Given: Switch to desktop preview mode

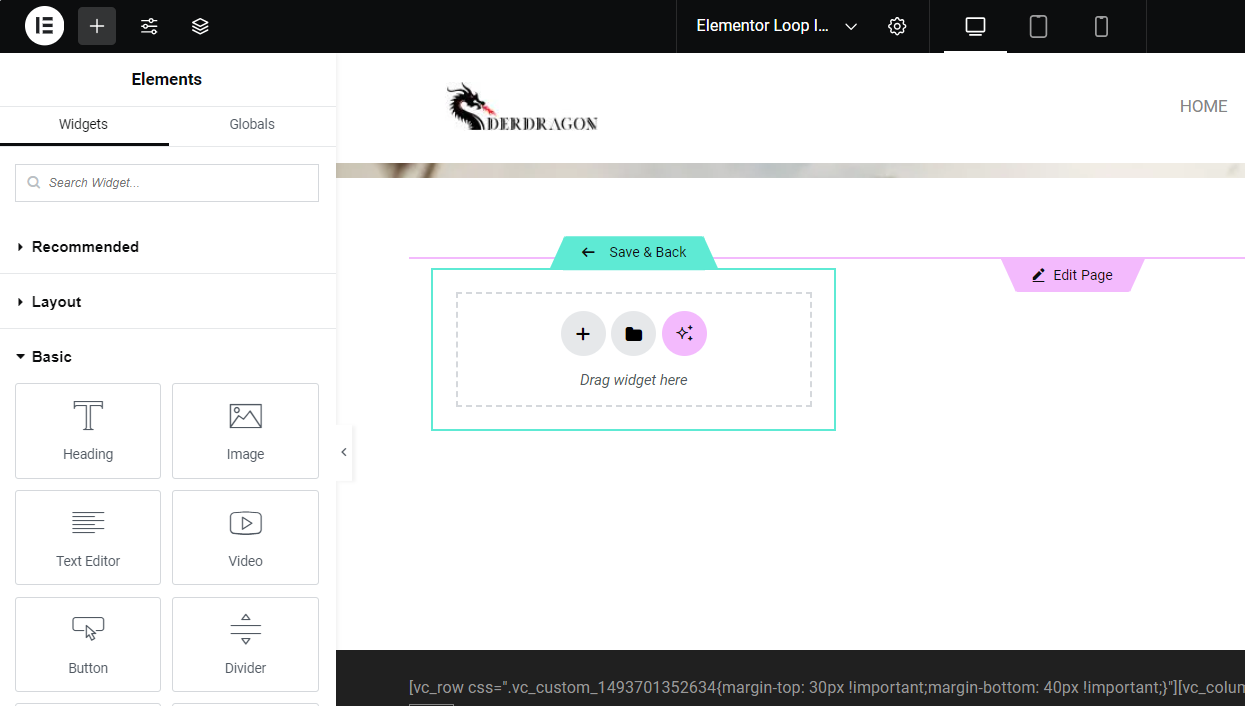Looking at the screenshot, I should pos(974,26).
